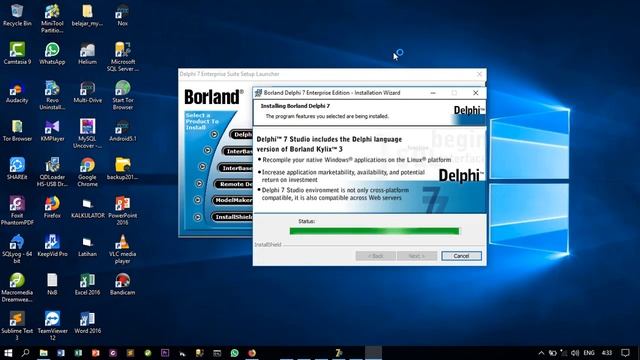Open Microsoft SQL Server shortcut

click(x=122, y=57)
